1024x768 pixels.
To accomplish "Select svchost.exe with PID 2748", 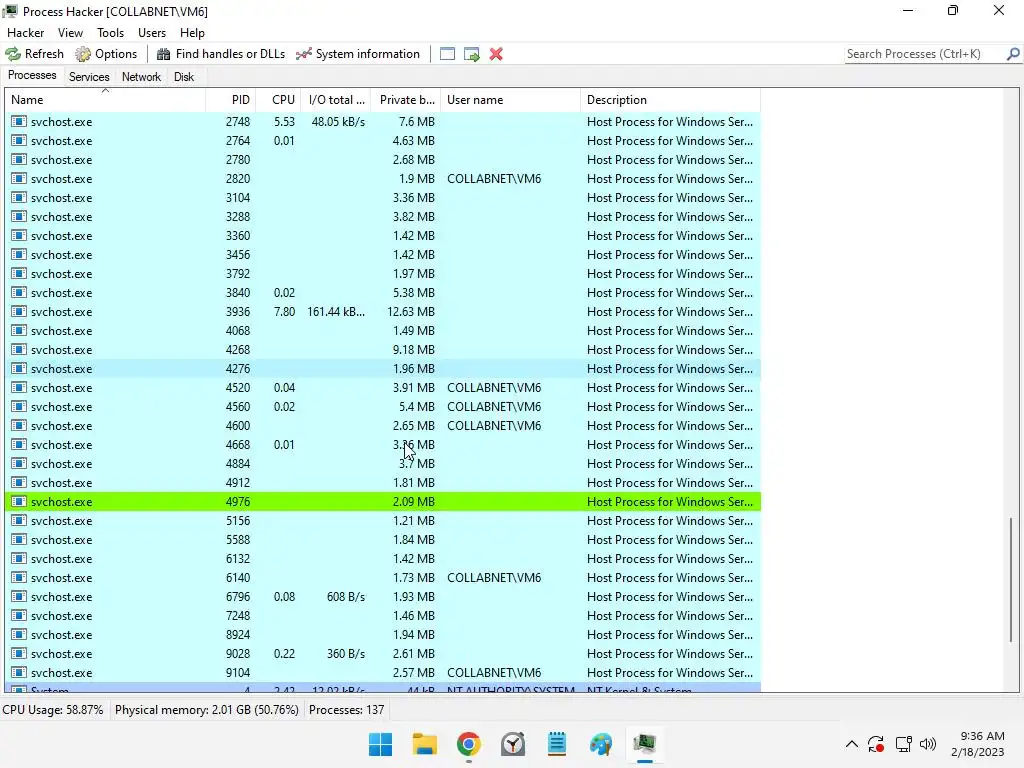I will coord(383,122).
